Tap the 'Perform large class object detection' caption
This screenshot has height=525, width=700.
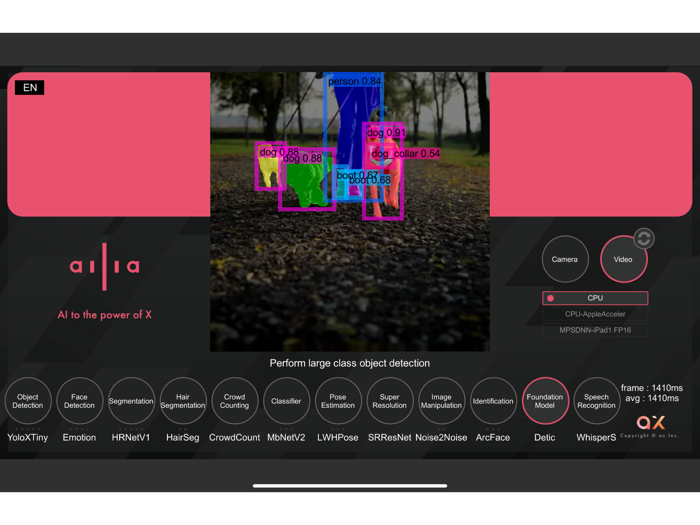tap(350, 363)
